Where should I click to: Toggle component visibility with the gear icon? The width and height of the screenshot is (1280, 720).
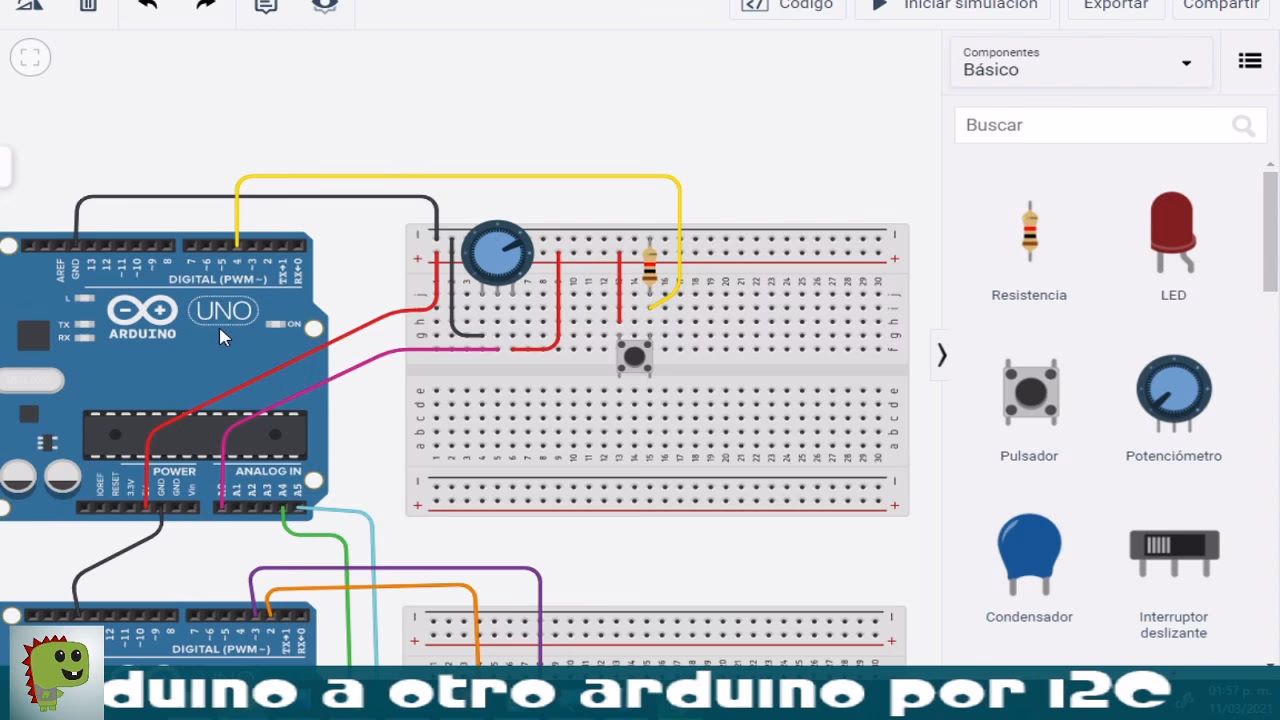pos(324,6)
